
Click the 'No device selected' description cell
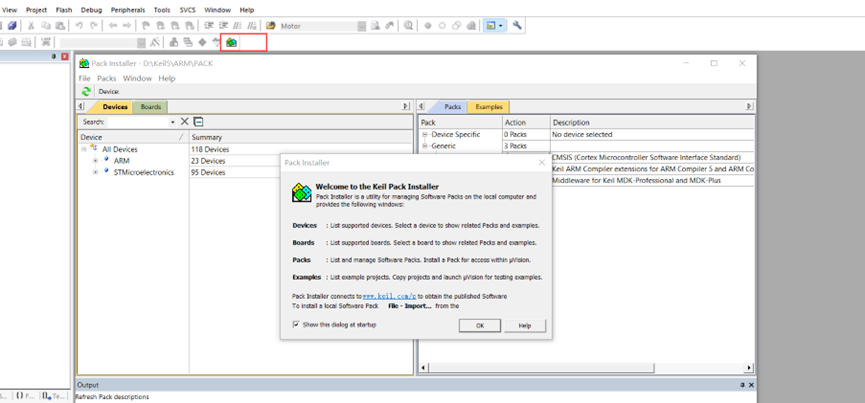pos(582,135)
